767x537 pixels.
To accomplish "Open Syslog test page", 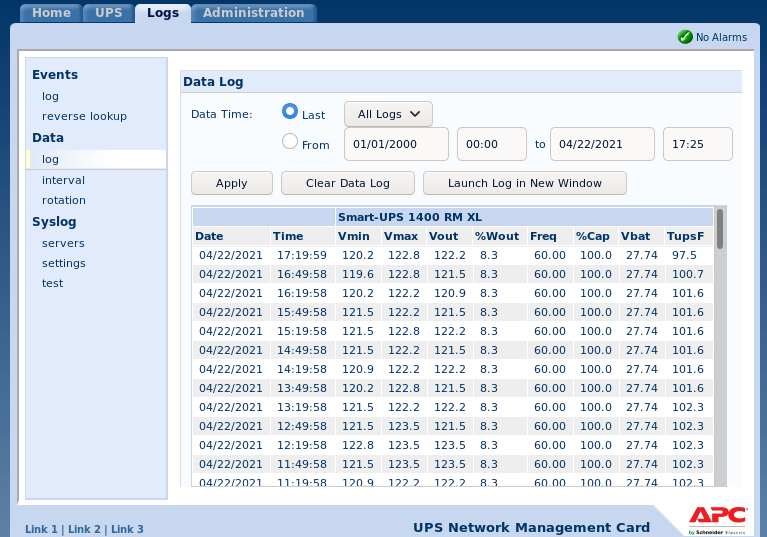I will pos(52,283).
